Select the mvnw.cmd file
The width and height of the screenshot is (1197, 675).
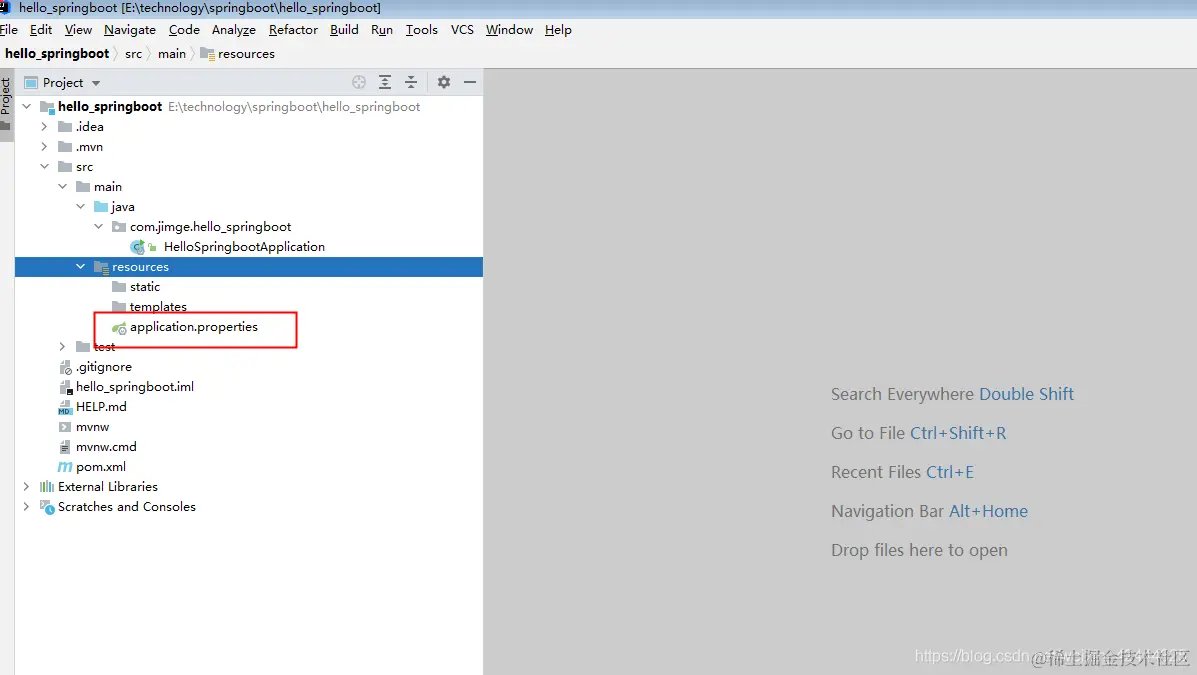[x=106, y=447]
